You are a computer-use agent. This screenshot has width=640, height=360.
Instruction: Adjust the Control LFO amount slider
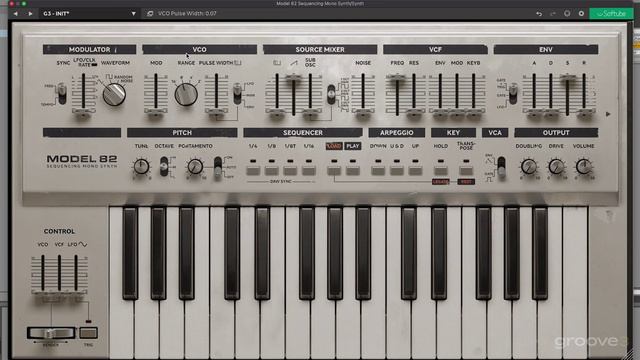(x=76, y=293)
